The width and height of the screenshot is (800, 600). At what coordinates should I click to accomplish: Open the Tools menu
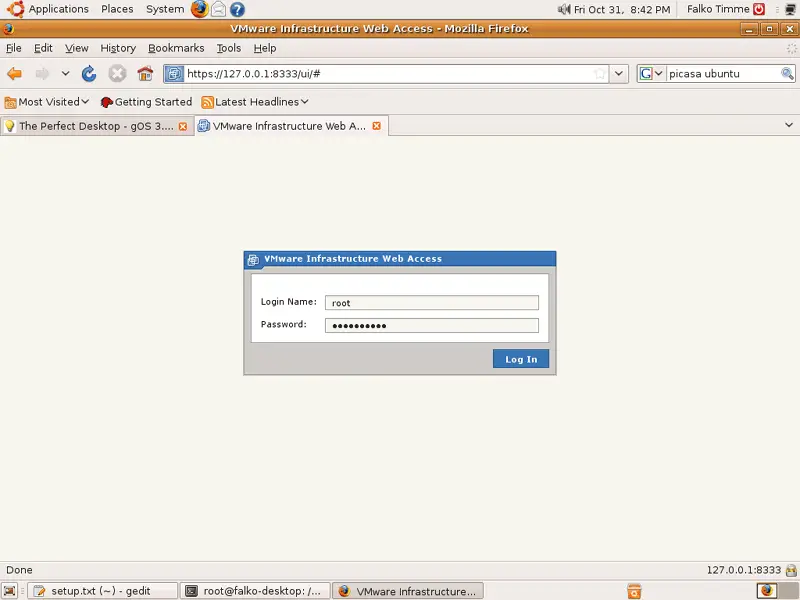point(229,48)
